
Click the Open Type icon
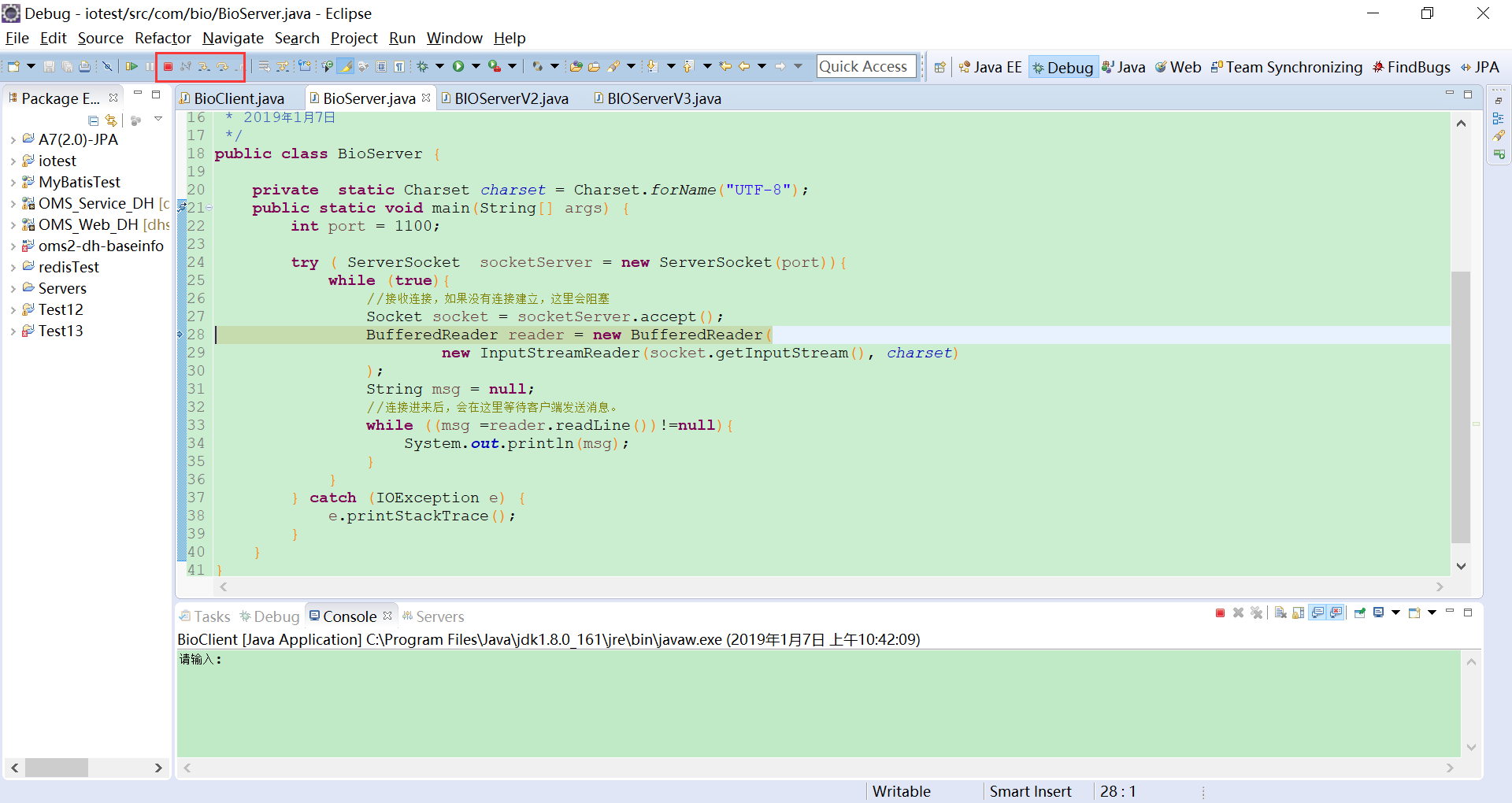576,67
